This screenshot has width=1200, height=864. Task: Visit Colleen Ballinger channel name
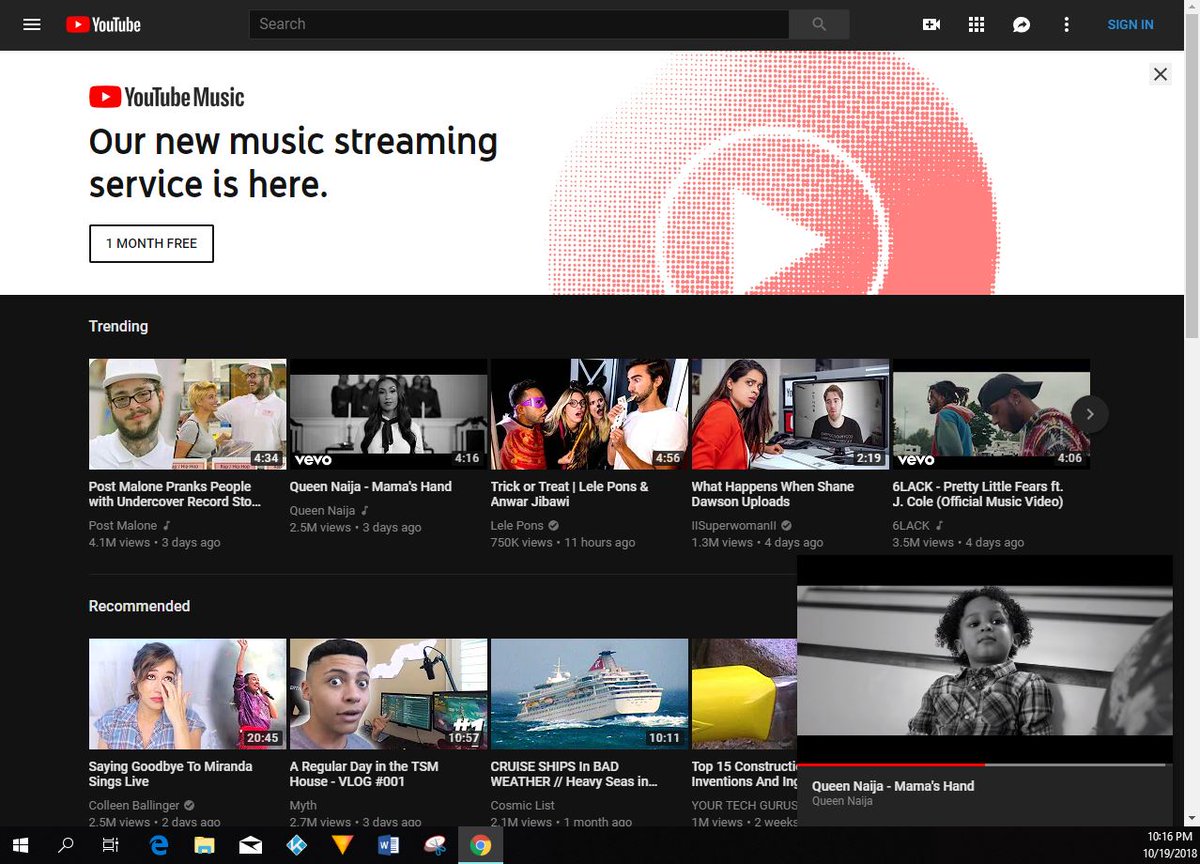(x=134, y=805)
